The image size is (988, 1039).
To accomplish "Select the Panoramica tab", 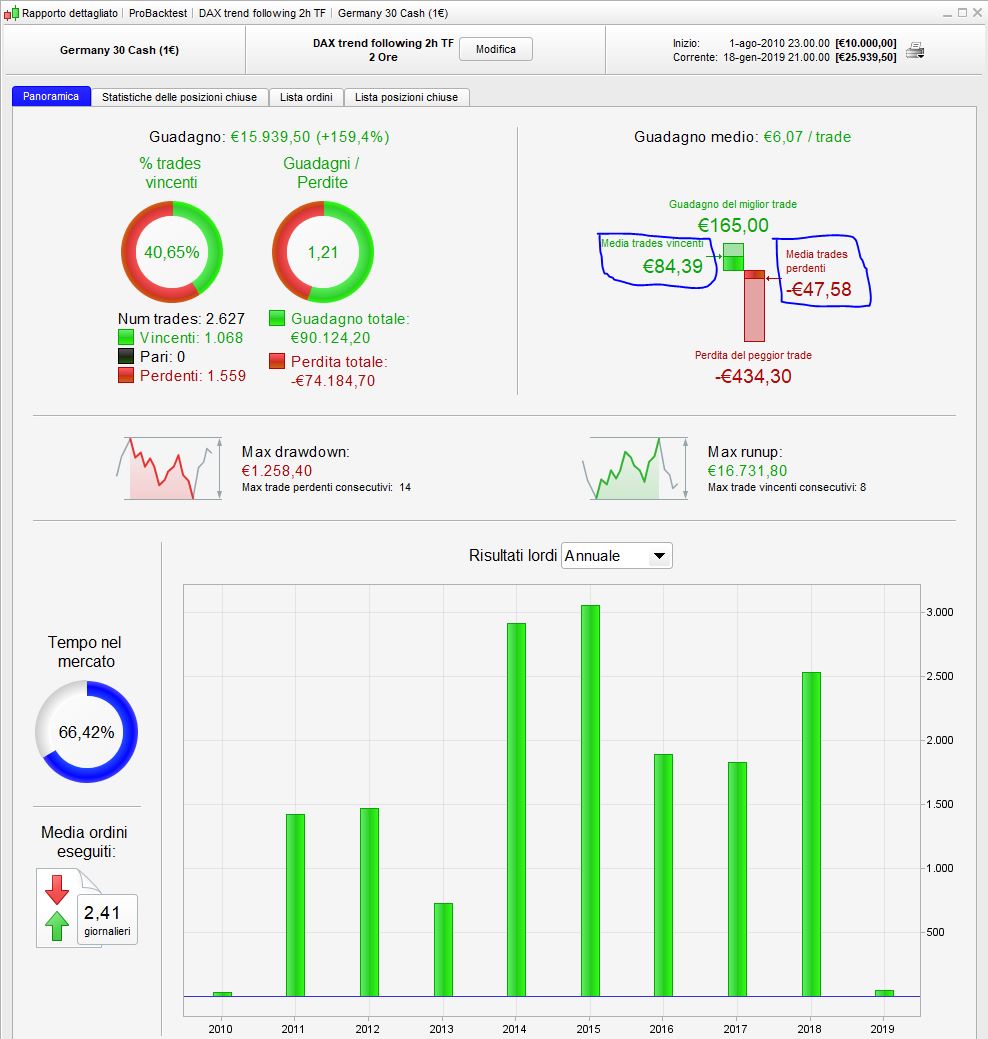I will [x=51, y=97].
